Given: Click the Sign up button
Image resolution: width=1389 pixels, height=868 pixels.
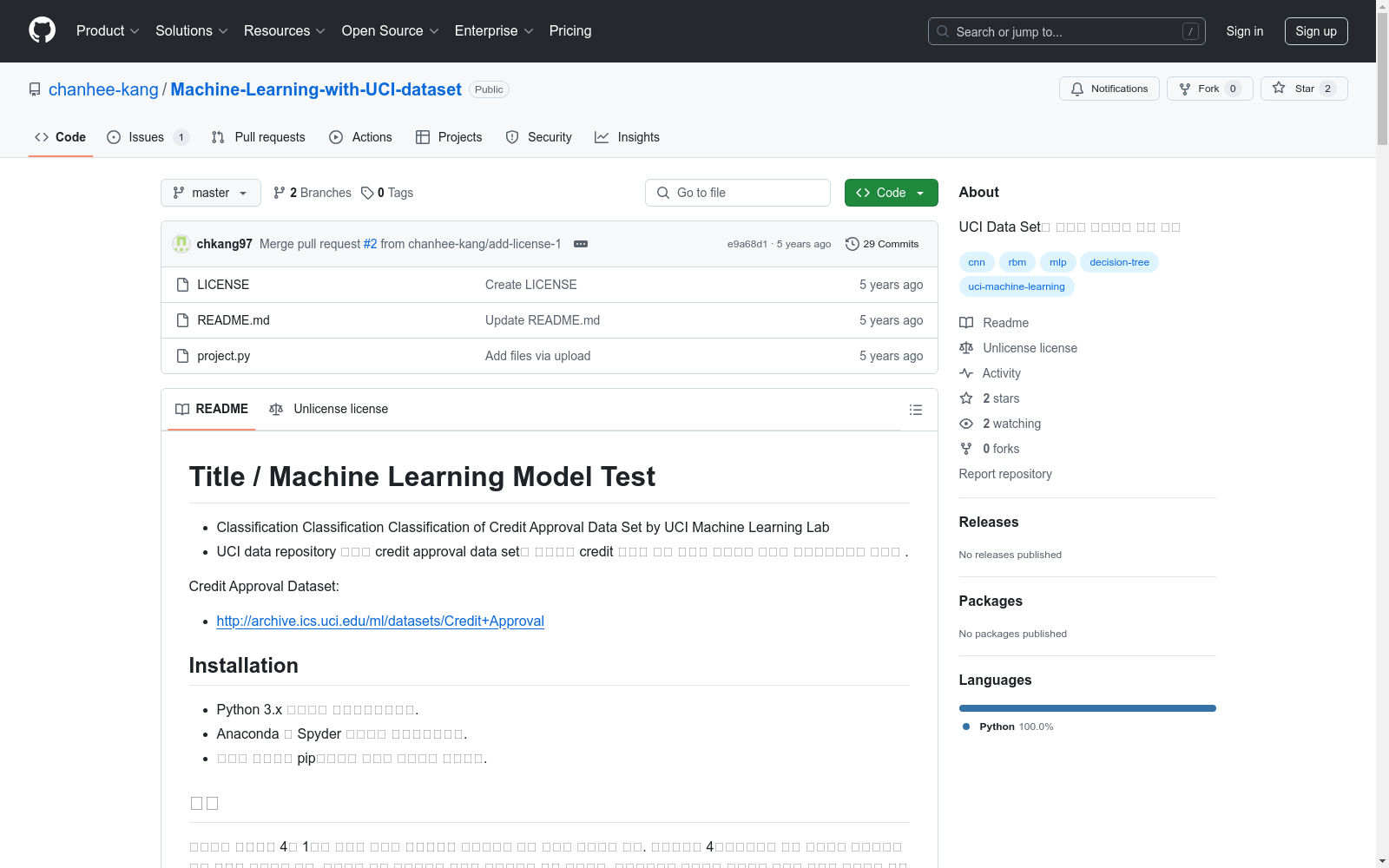Looking at the screenshot, I should 1316,31.
